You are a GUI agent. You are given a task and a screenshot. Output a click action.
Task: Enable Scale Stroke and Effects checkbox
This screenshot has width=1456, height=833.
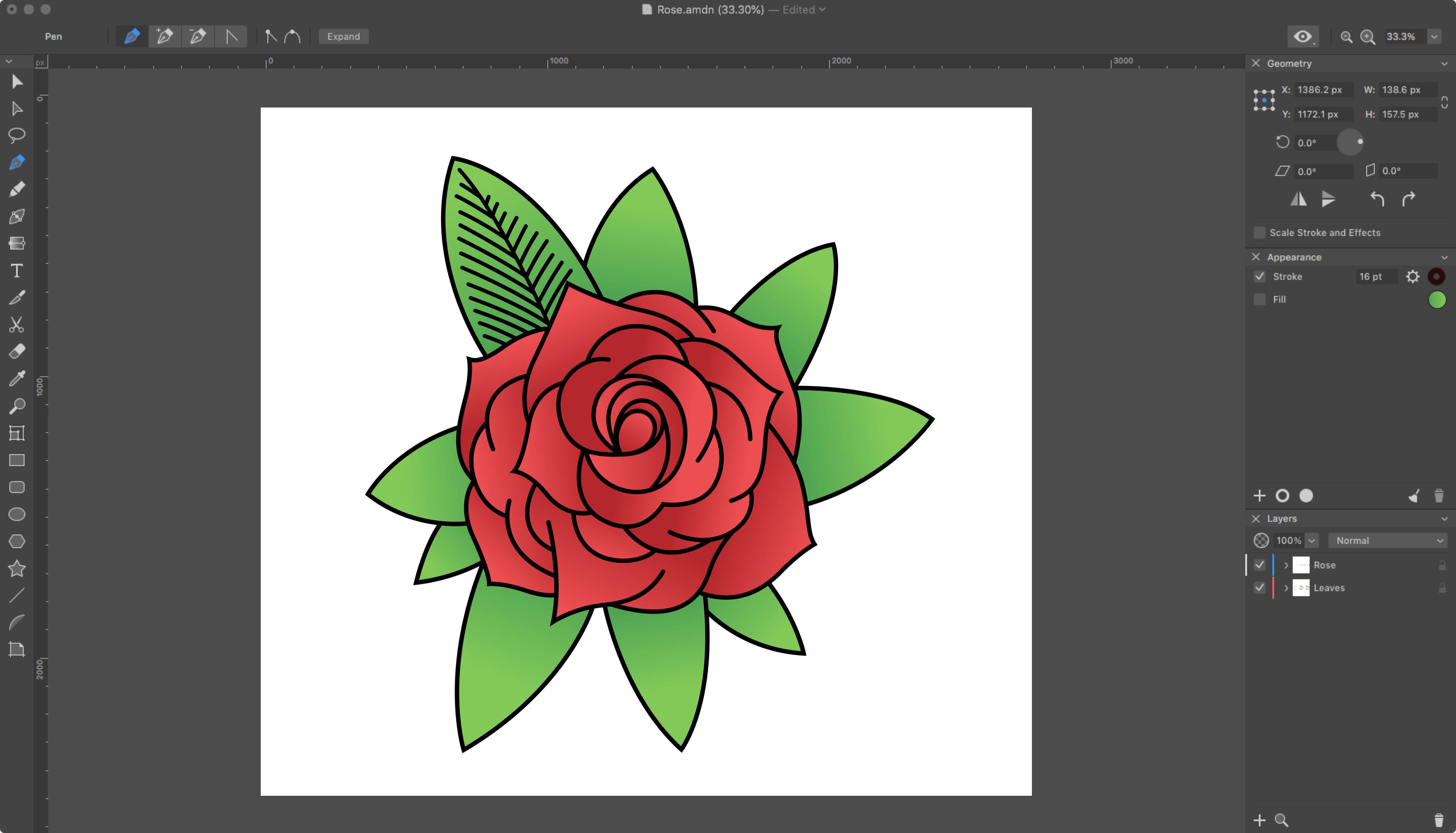(1259, 233)
